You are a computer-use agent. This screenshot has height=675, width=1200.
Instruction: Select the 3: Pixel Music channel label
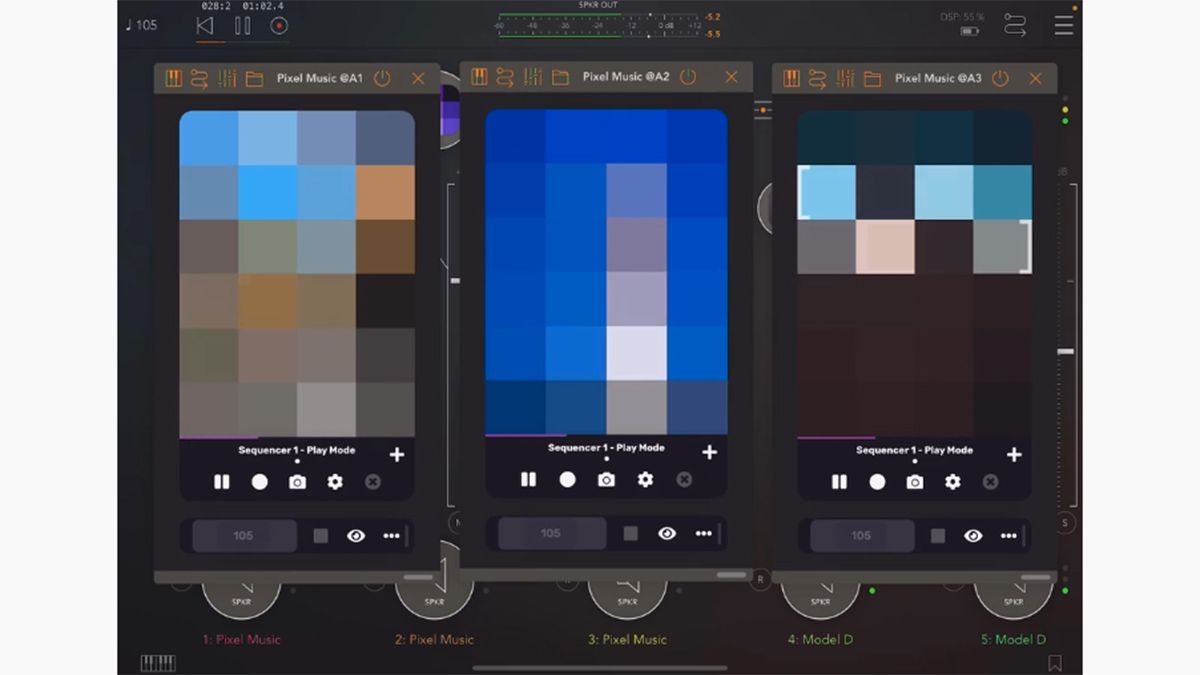point(627,640)
